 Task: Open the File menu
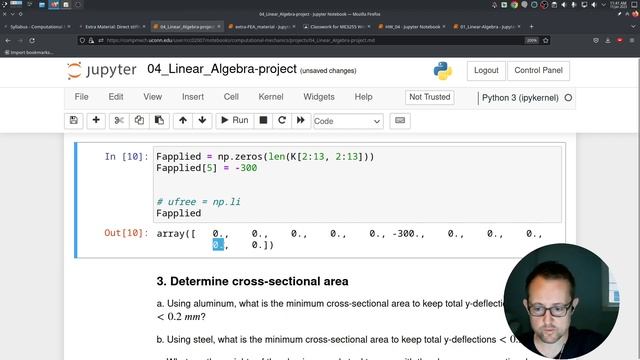coord(81,97)
